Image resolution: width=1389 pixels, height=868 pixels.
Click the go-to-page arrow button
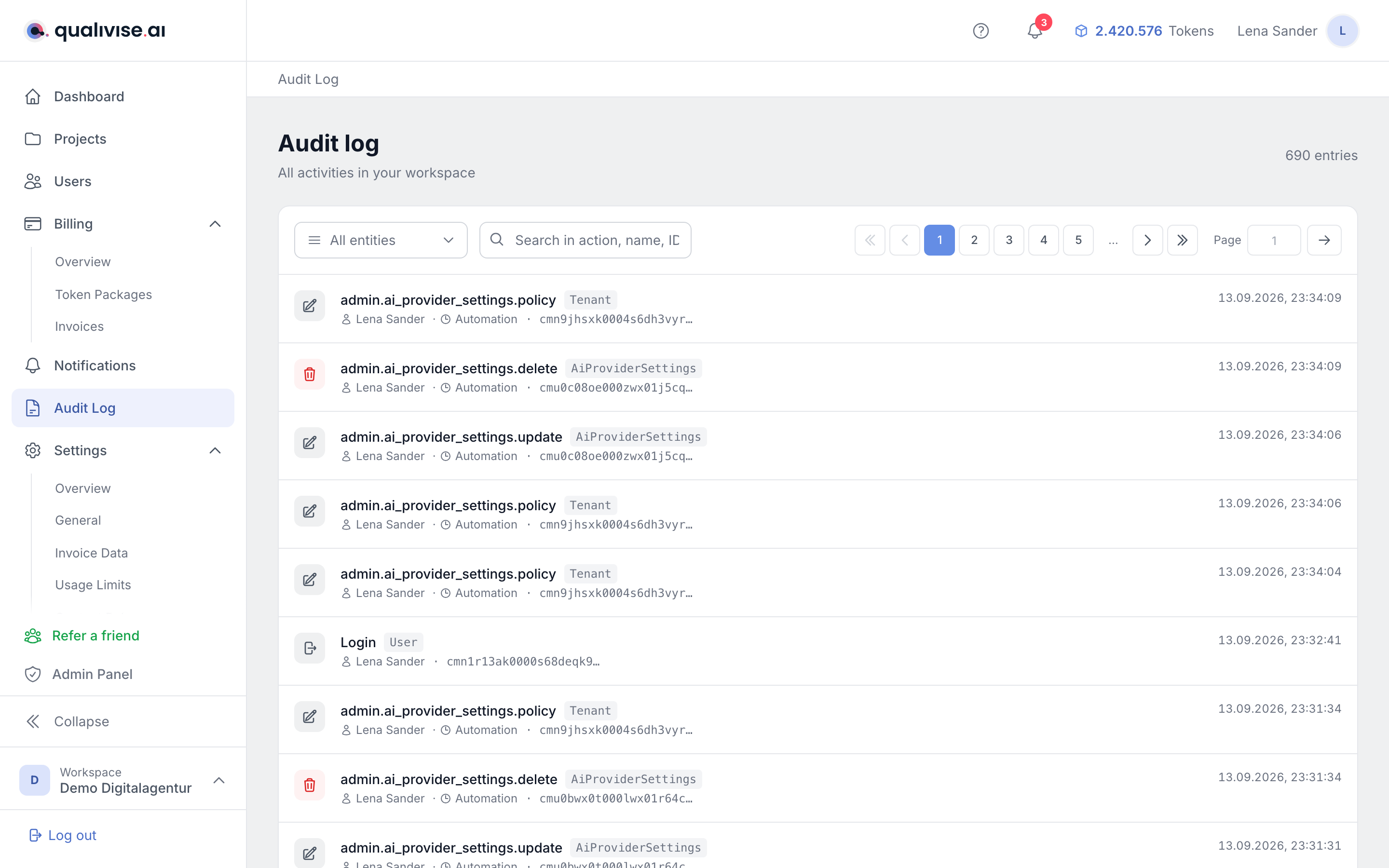(x=1323, y=240)
